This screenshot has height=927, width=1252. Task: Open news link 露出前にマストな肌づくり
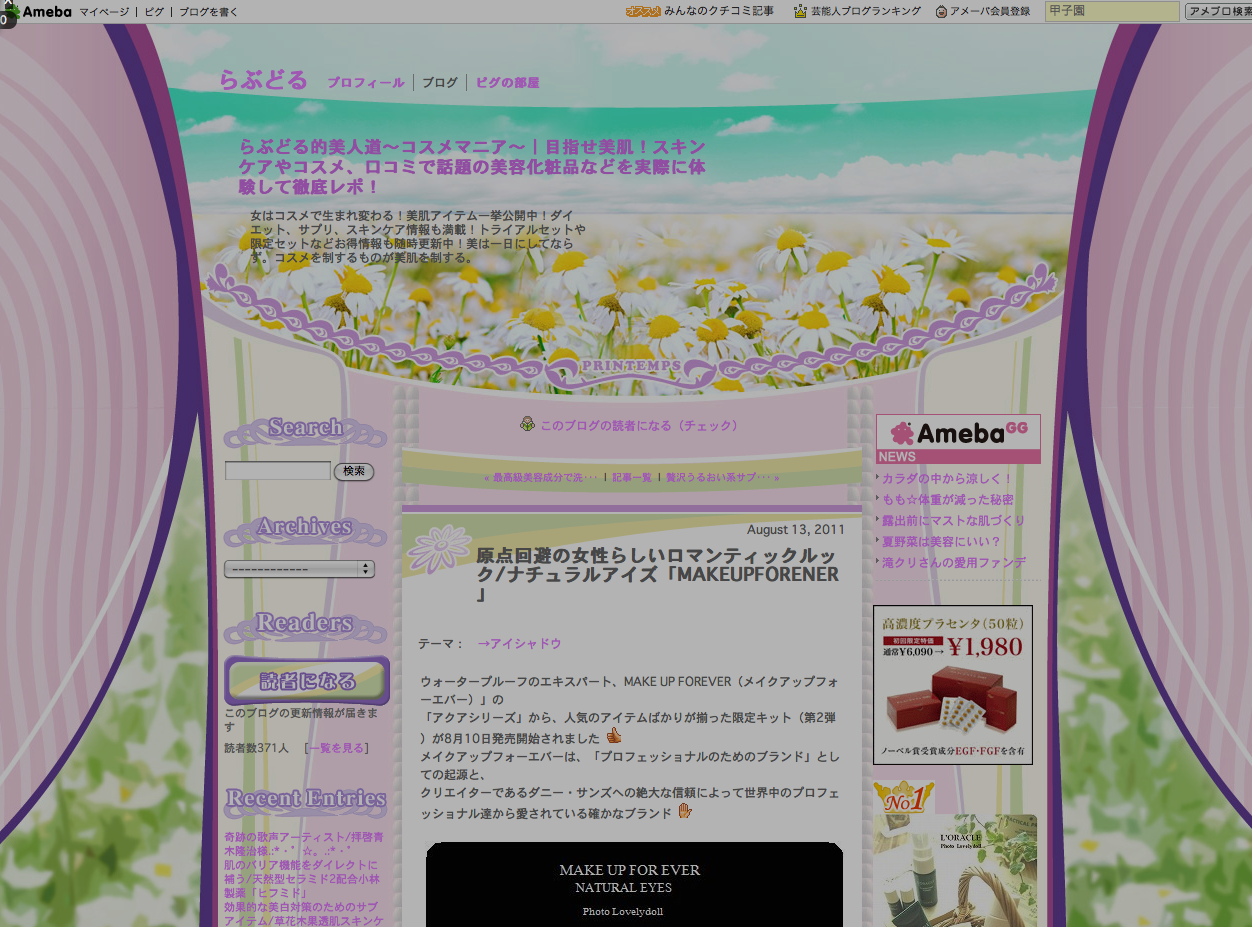954,521
